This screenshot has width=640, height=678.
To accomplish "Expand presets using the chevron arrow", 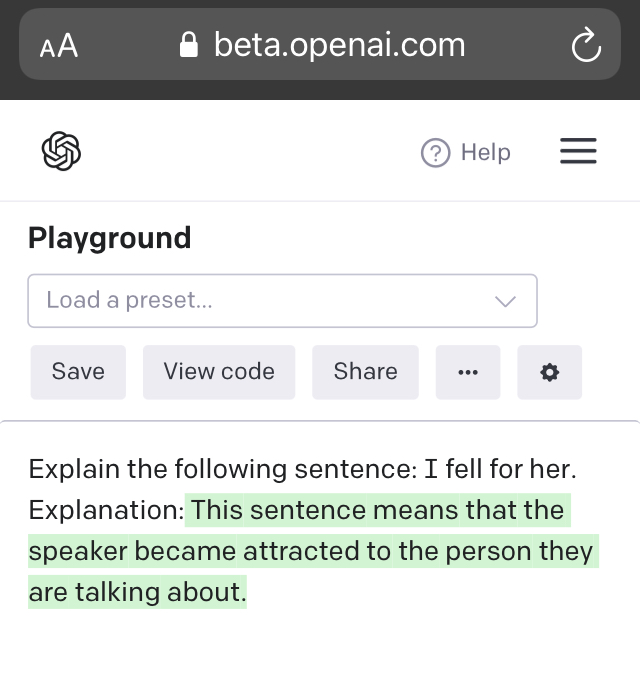I will pos(506,301).
